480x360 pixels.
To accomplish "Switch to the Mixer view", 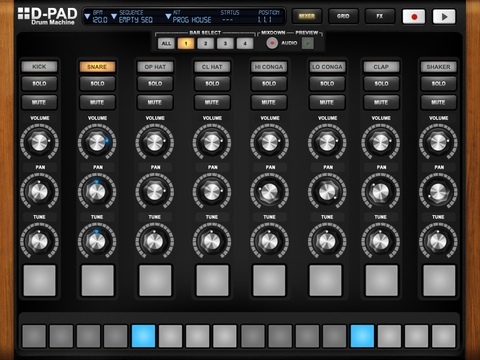I will (x=307, y=16).
